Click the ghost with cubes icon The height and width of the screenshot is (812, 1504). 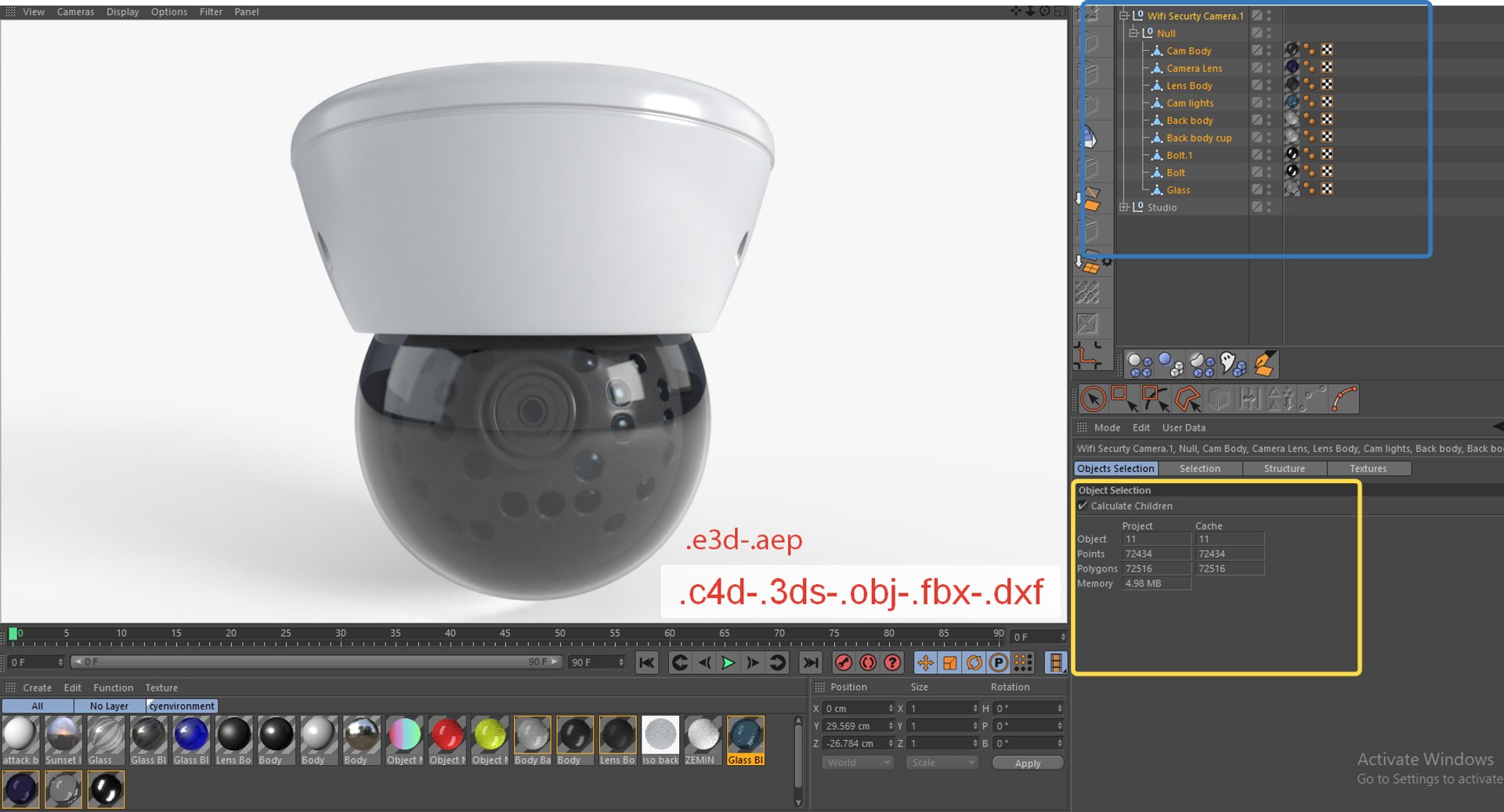point(1233,364)
